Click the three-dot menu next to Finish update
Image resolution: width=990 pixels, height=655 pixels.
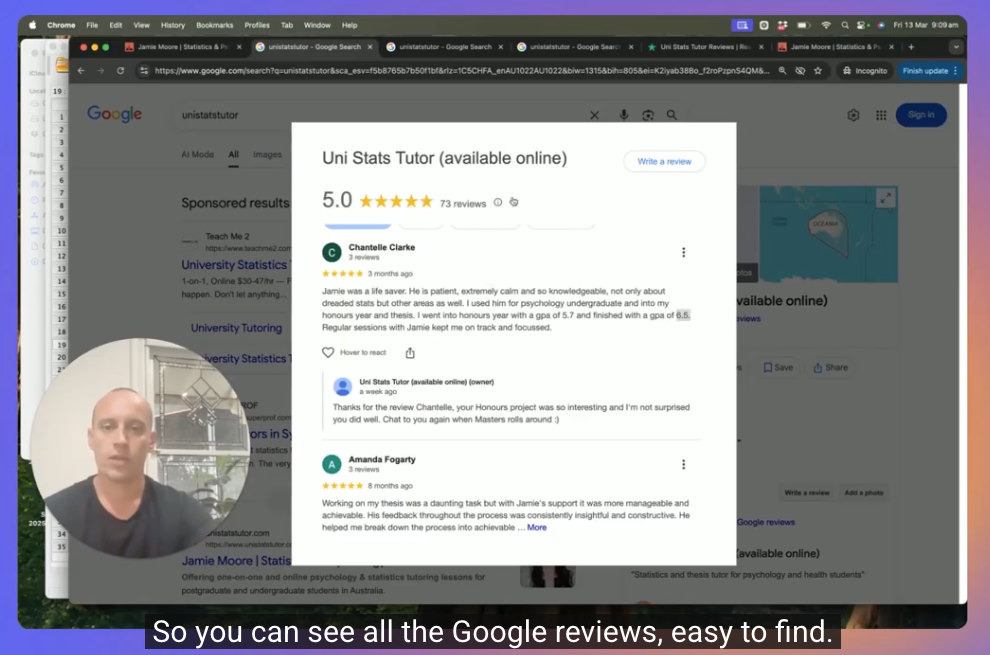tap(955, 71)
